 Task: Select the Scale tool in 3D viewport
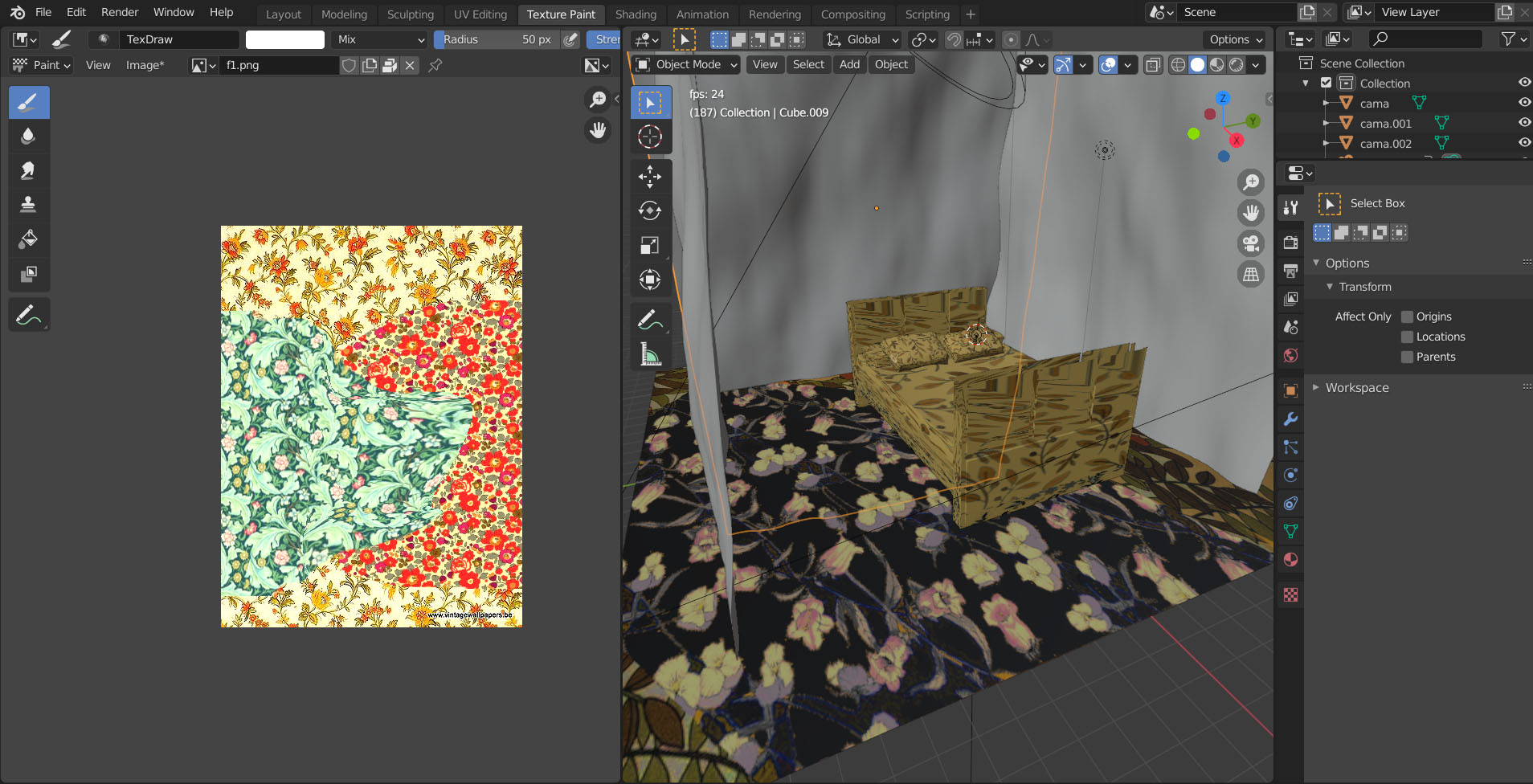tap(650, 245)
